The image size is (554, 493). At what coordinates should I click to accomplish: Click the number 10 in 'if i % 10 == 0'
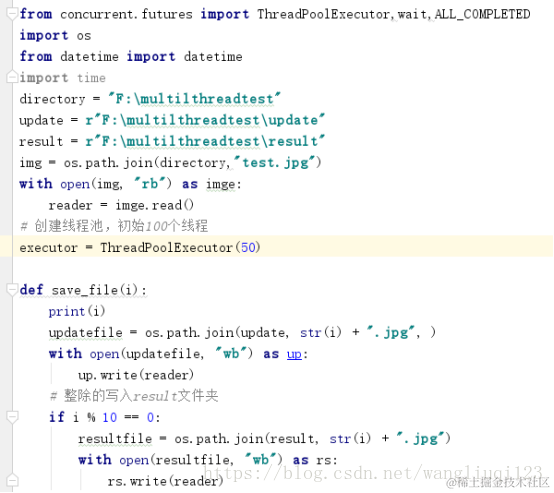(x=110, y=417)
